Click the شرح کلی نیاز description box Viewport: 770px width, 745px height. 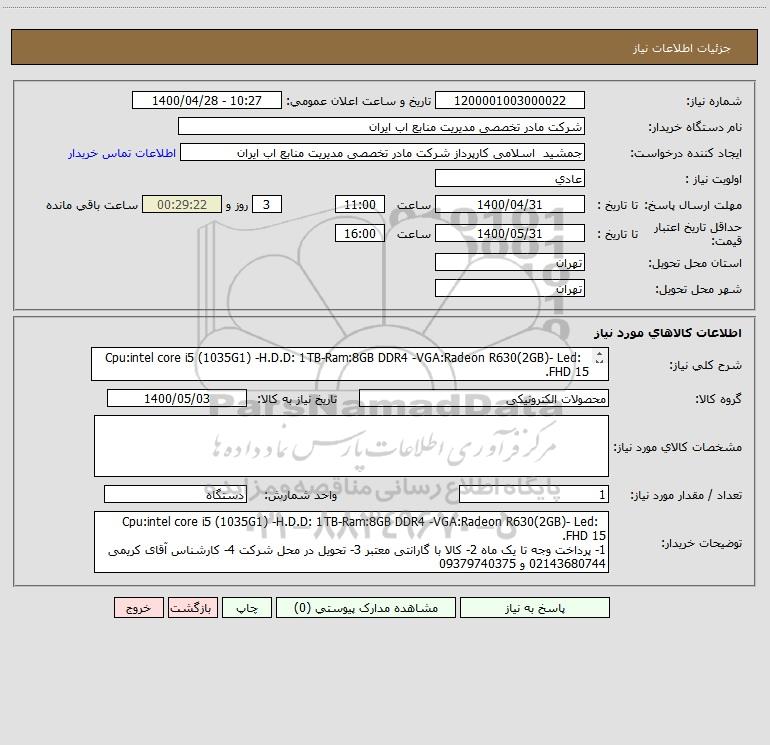[350, 364]
